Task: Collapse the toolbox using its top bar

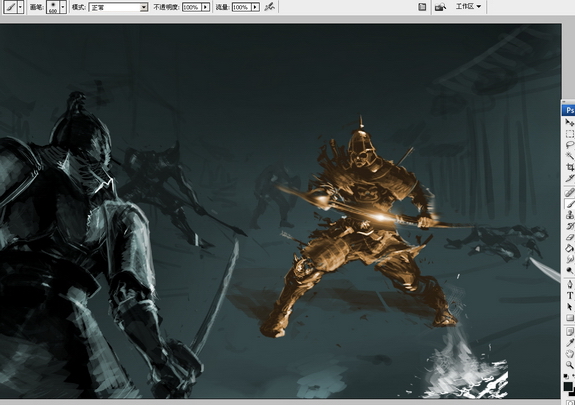Action: point(568,102)
